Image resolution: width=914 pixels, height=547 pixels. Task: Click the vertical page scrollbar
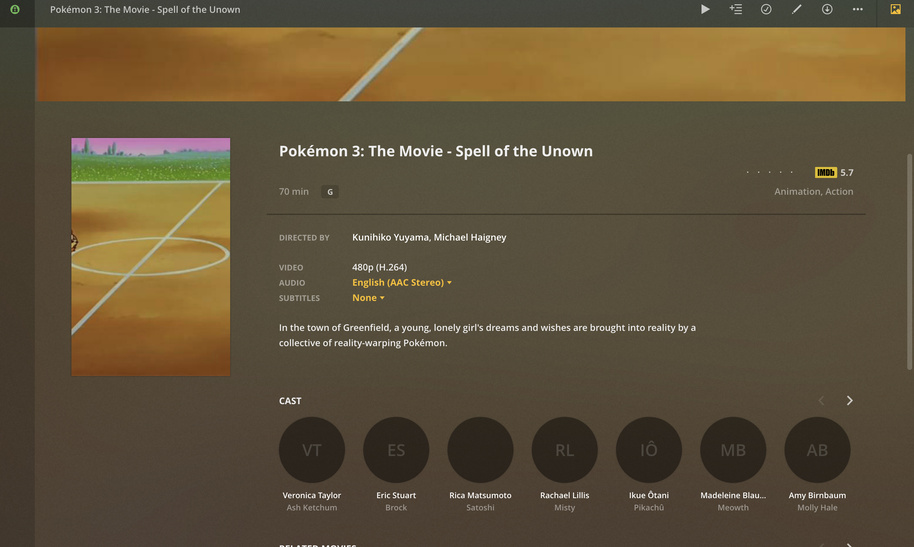(909, 262)
